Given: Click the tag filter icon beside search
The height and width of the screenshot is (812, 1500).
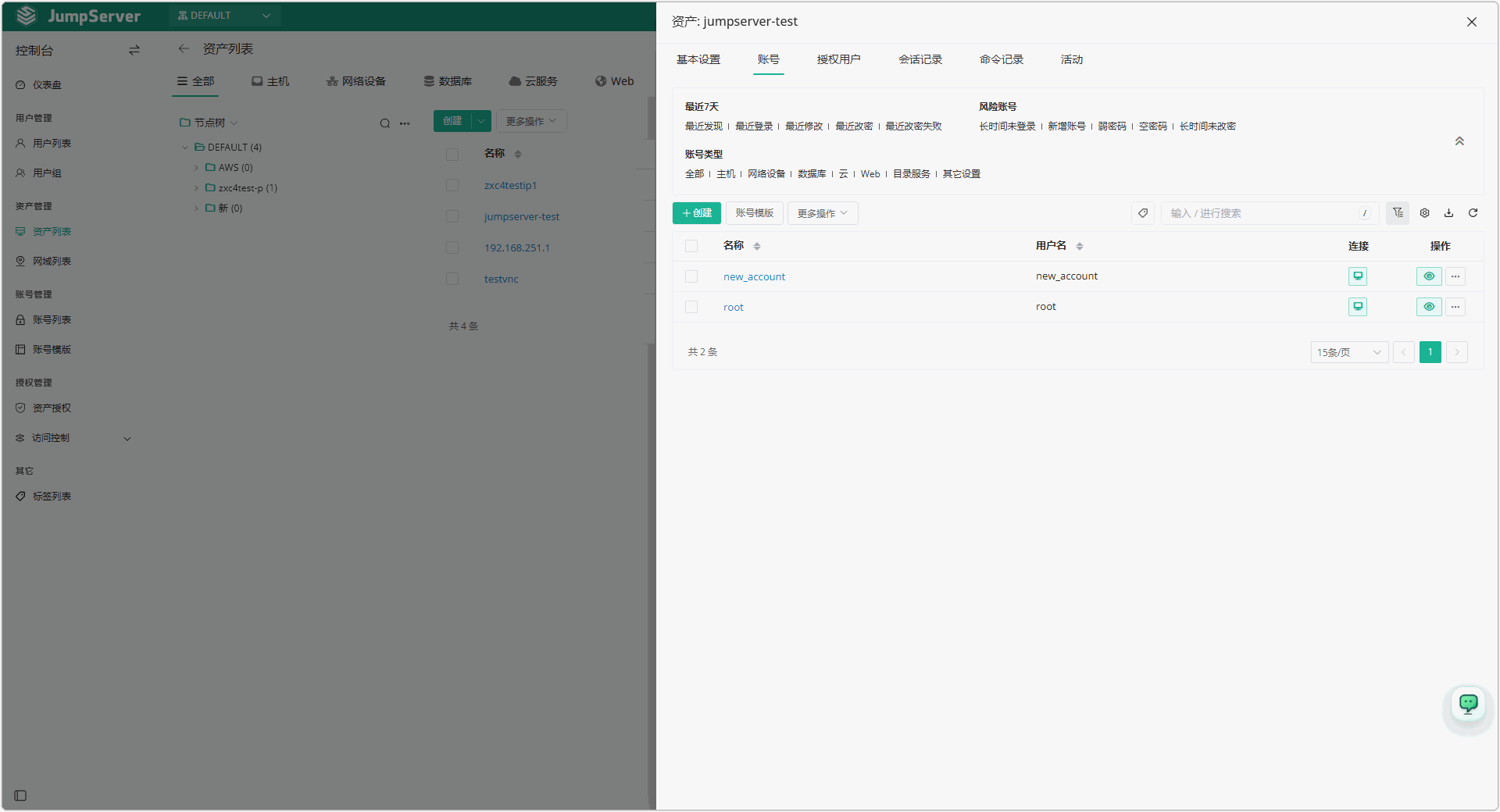Looking at the screenshot, I should tap(1143, 213).
